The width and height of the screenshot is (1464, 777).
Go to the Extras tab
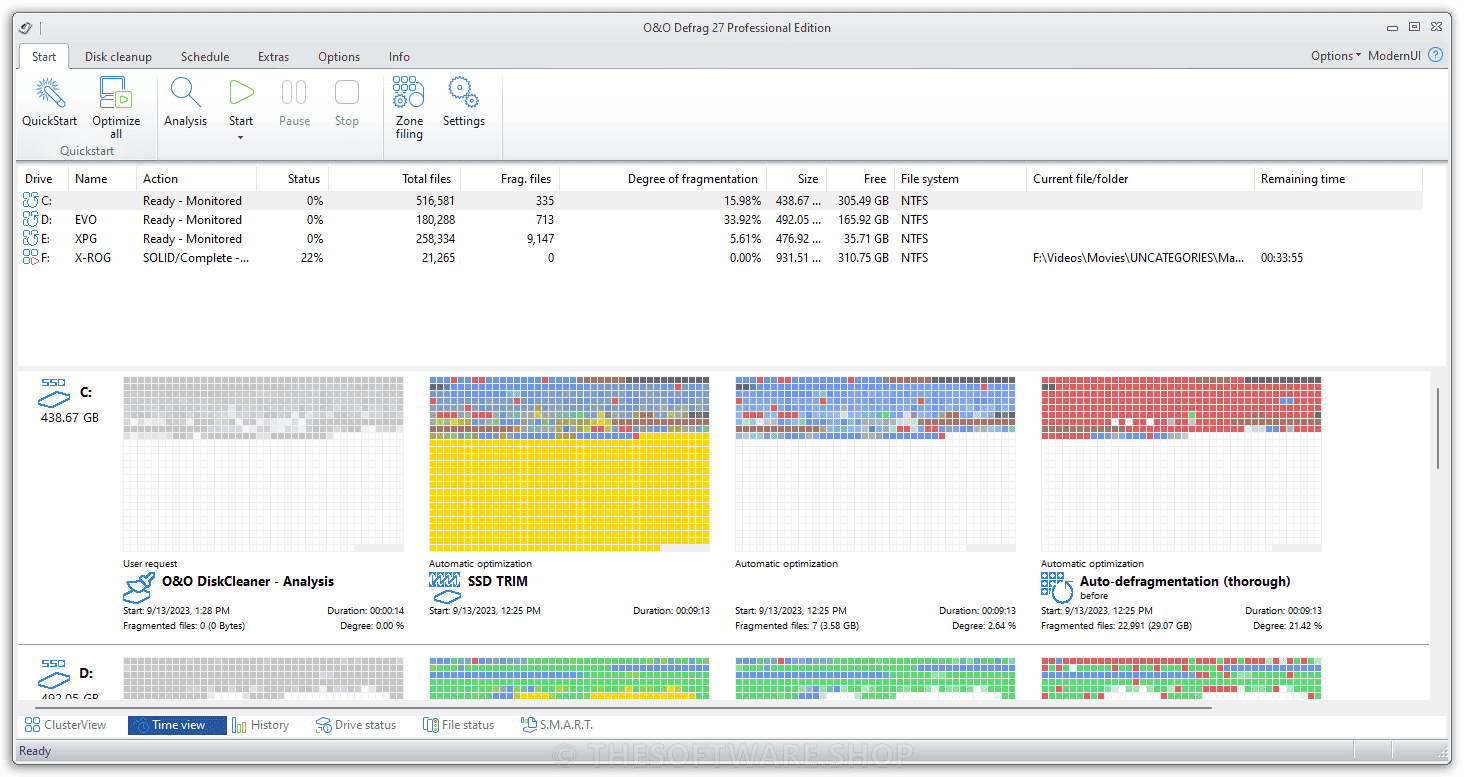point(273,57)
